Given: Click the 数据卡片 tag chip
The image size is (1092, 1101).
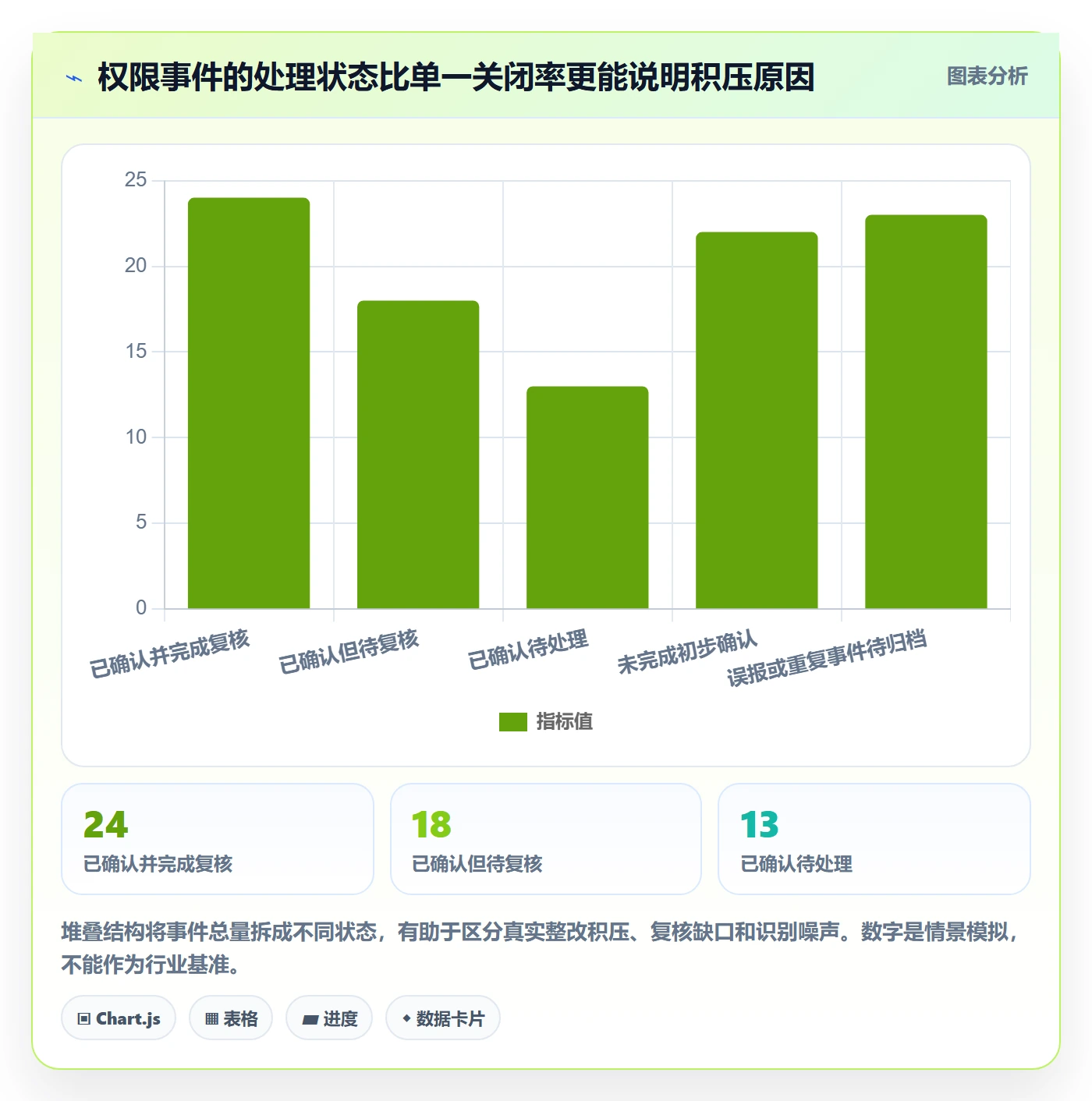Looking at the screenshot, I should pyautogui.click(x=443, y=1018).
